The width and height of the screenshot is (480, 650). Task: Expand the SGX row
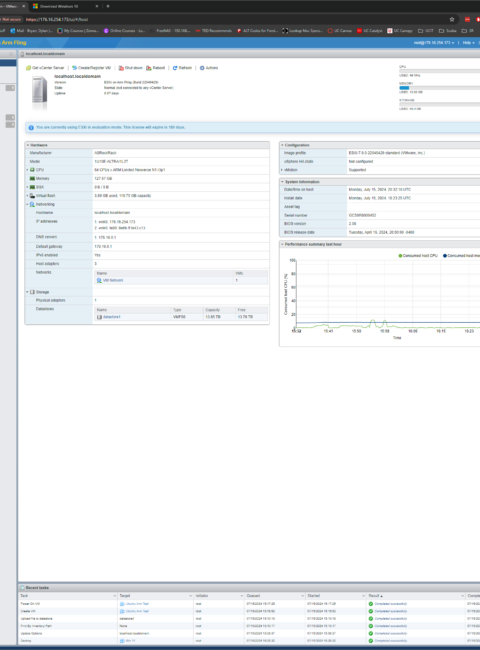pyautogui.click(x=28, y=187)
